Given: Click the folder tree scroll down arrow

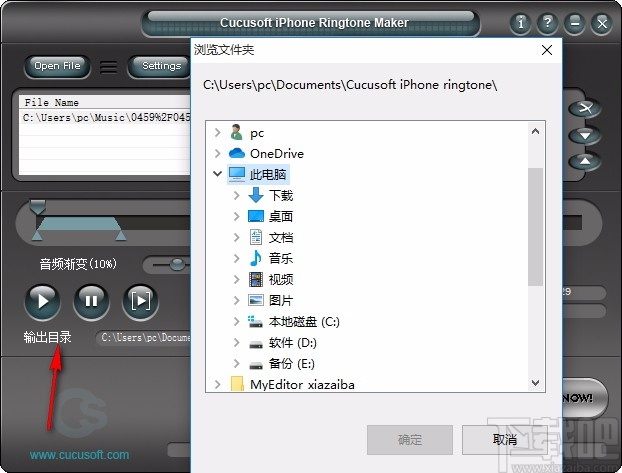Looking at the screenshot, I should click(536, 383).
